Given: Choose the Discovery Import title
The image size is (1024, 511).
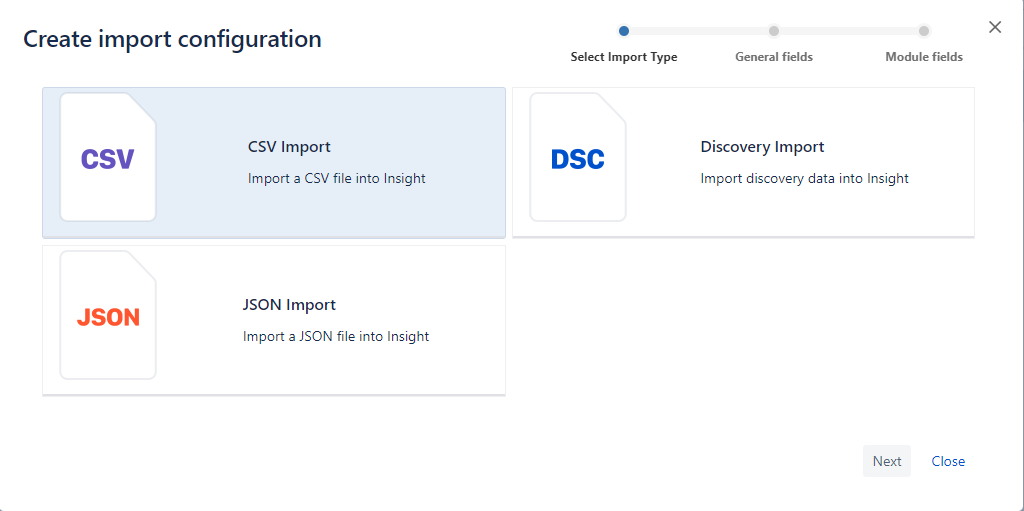Looking at the screenshot, I should click(x=762, y=146).
